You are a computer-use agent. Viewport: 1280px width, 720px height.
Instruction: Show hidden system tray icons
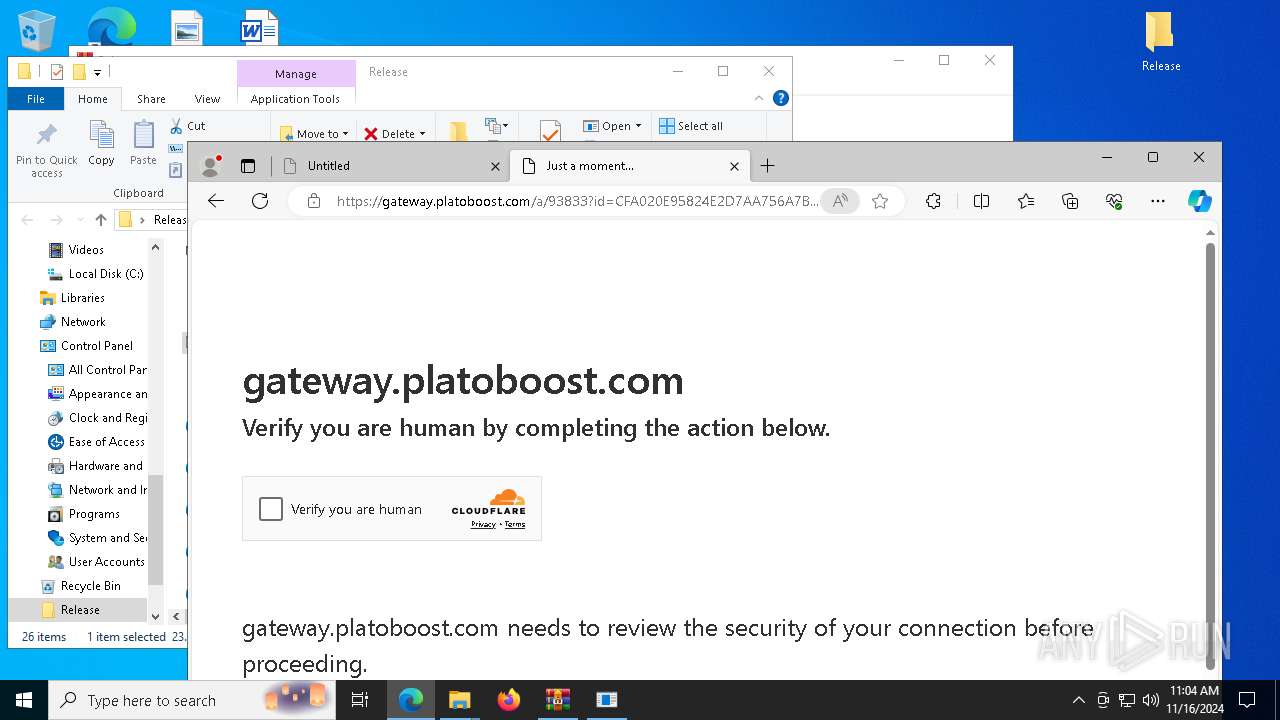(x=1078, y=700)
